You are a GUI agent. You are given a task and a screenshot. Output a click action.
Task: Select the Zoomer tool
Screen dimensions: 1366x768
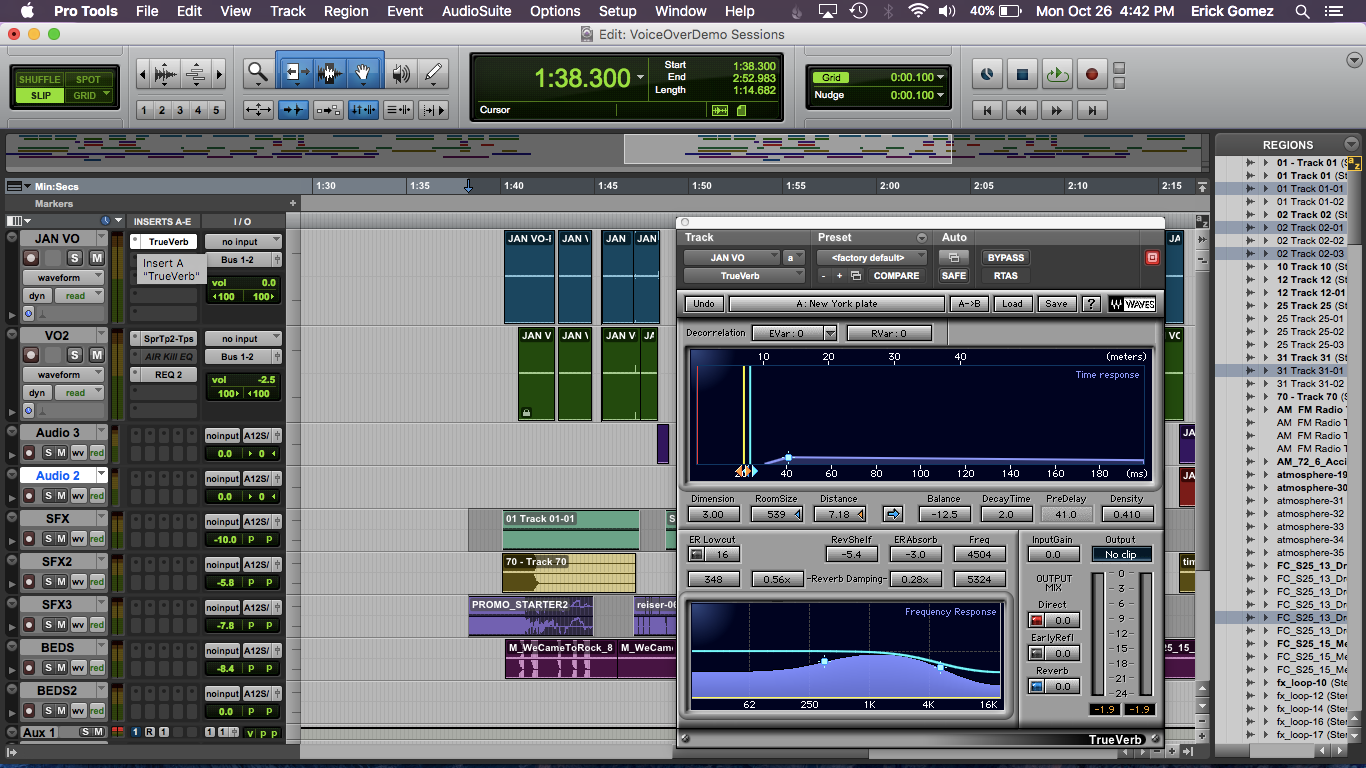tap(258, 73)
